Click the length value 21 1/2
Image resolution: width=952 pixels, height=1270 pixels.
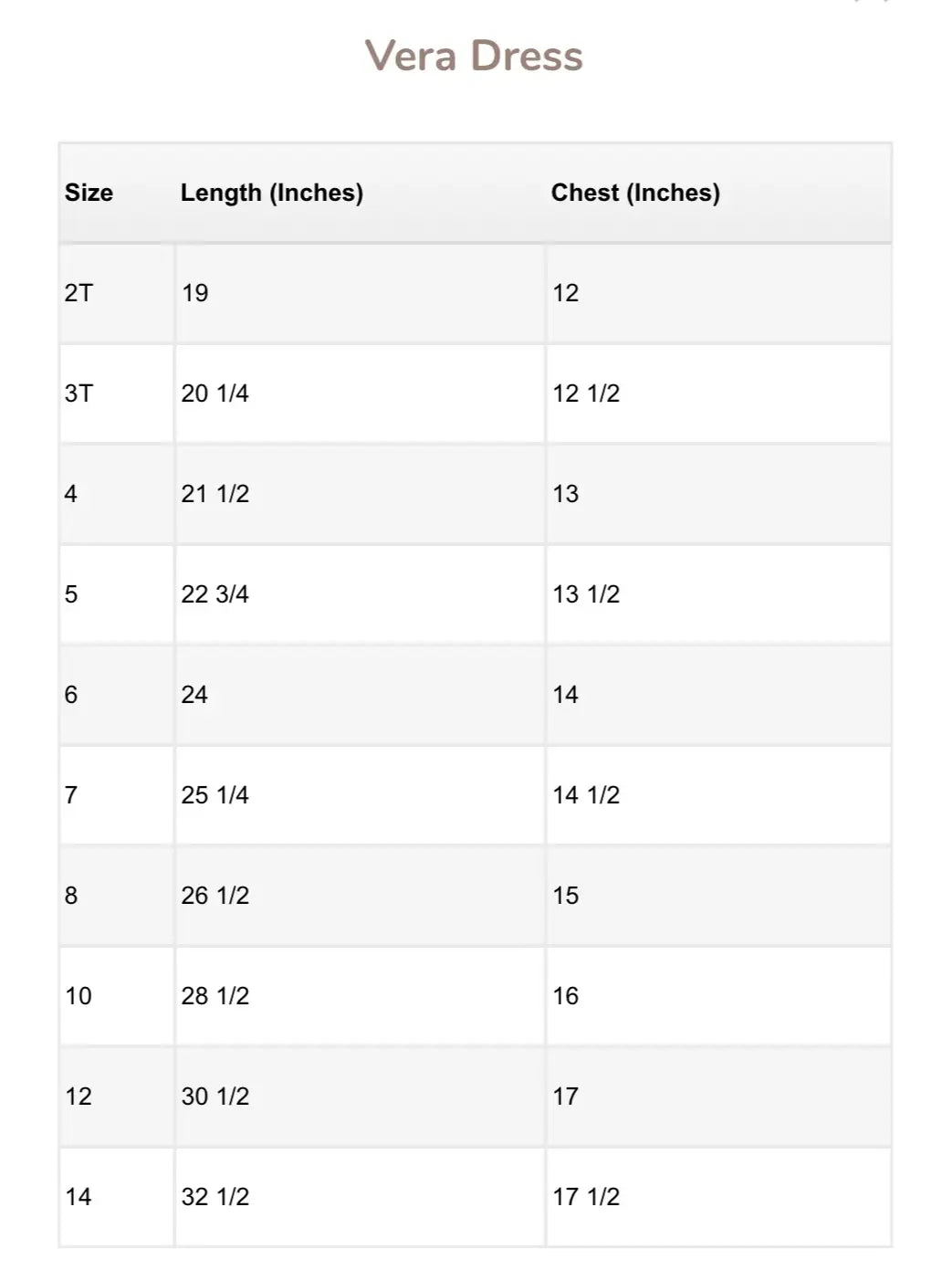214,494
